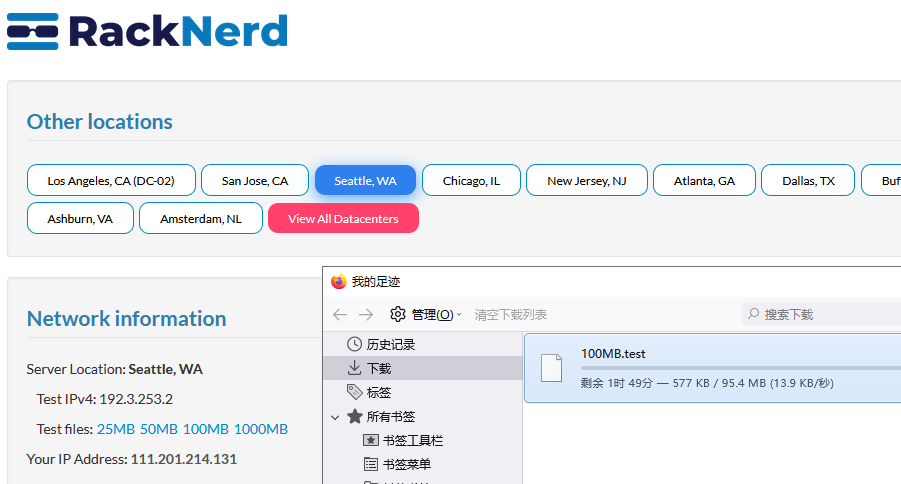Select New Jersey, NJ location
This screenshot has height=484, width=901.
[x=587, y=180]
